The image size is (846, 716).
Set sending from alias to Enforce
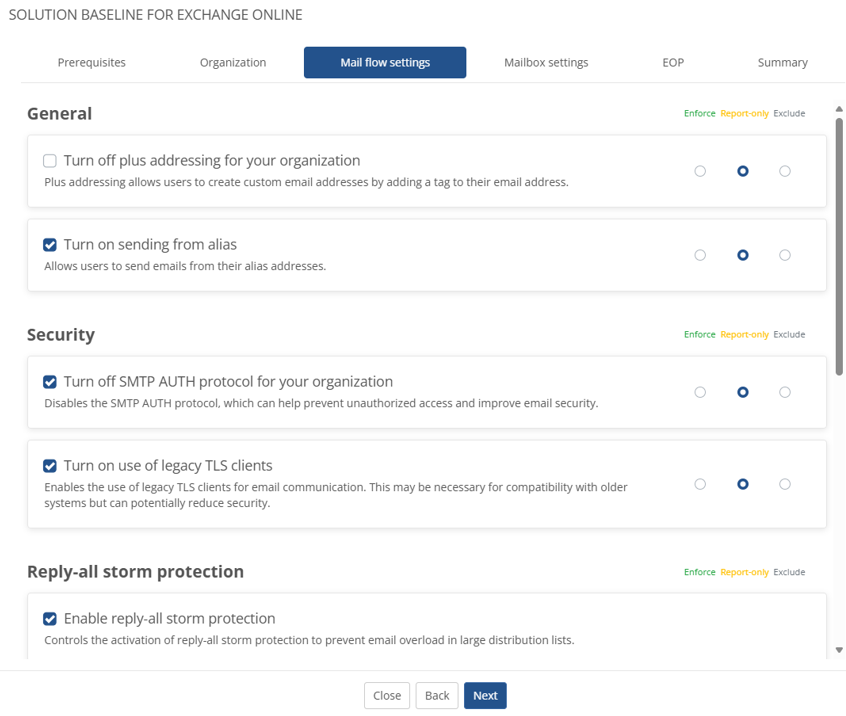[700, 255]
